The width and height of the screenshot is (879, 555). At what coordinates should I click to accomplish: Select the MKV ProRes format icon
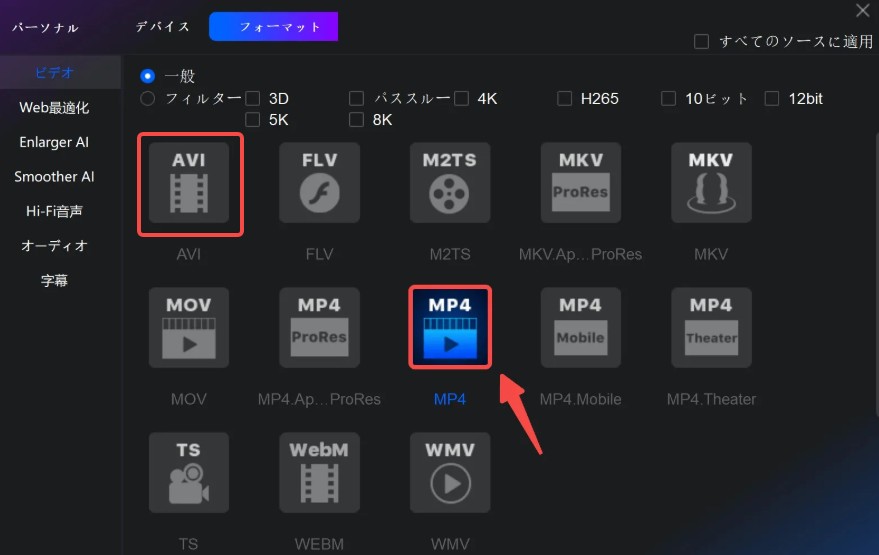(581, 183)
